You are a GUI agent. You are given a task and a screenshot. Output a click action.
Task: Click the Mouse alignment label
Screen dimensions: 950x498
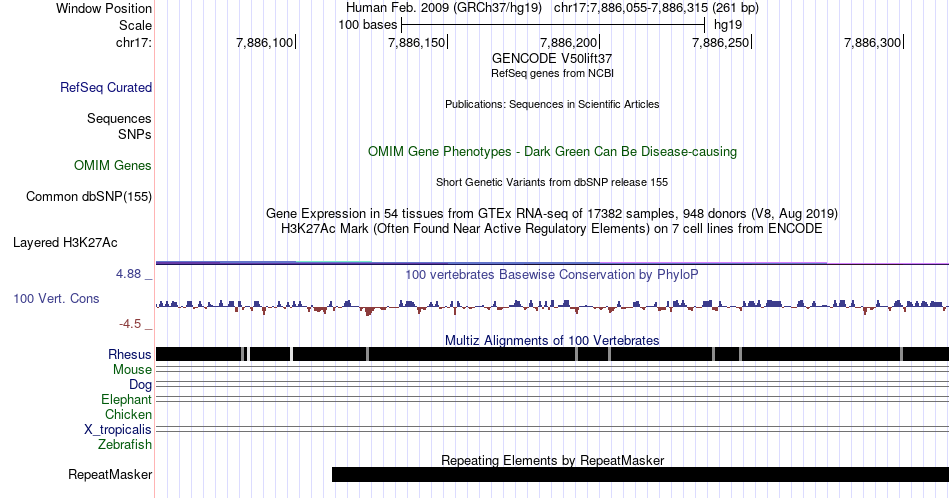click(x=132, y=370)
